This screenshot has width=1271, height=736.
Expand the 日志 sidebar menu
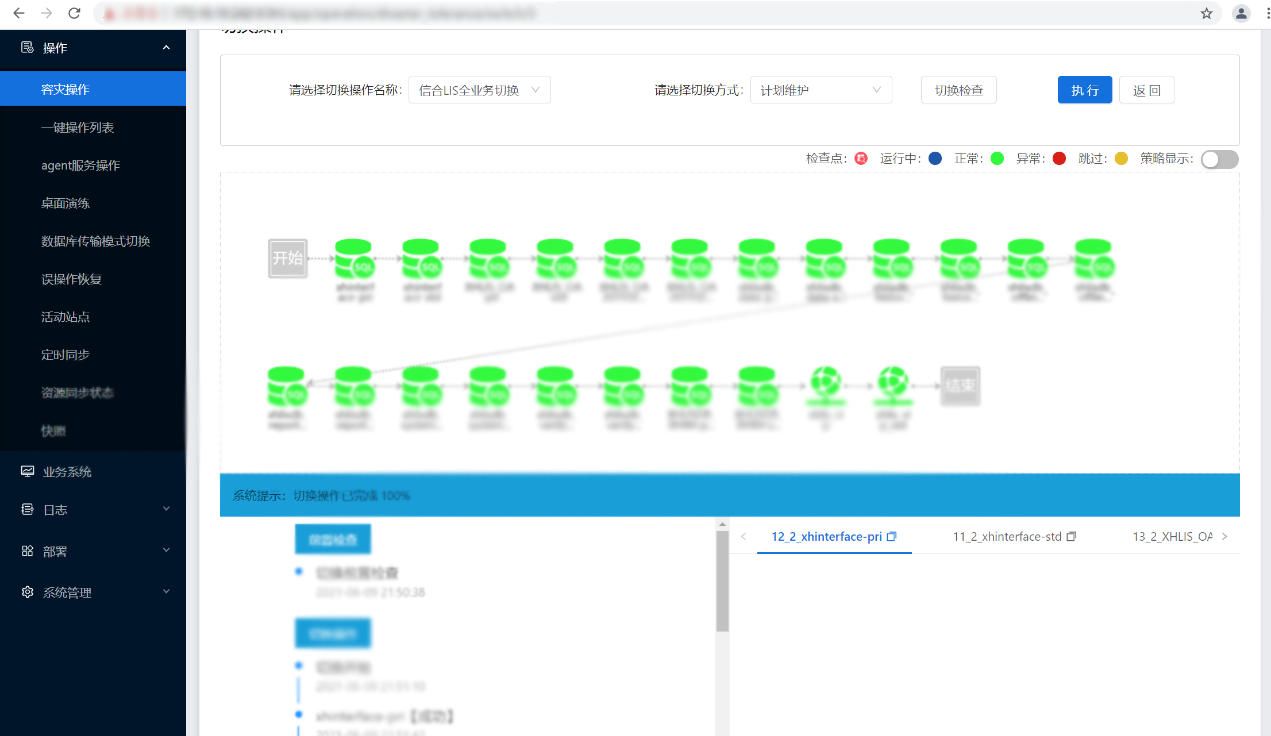pos(93,510)
